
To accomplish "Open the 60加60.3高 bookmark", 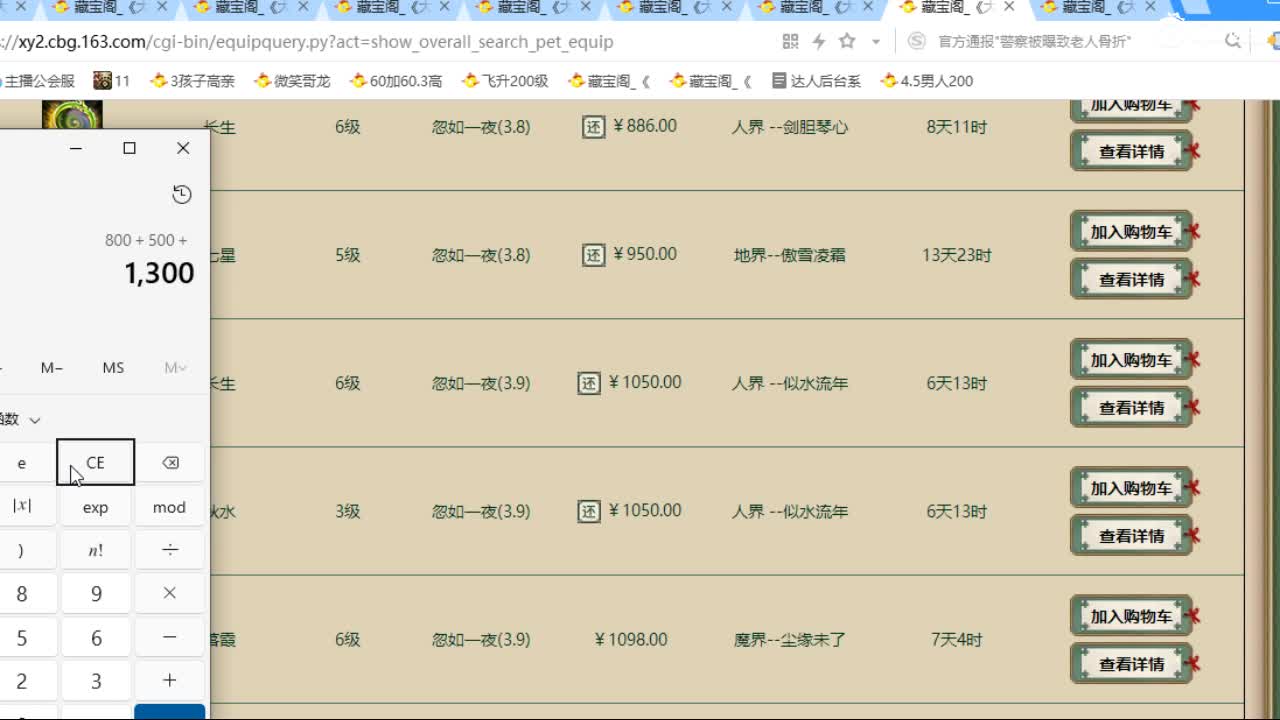I will [x=395, y=81].
